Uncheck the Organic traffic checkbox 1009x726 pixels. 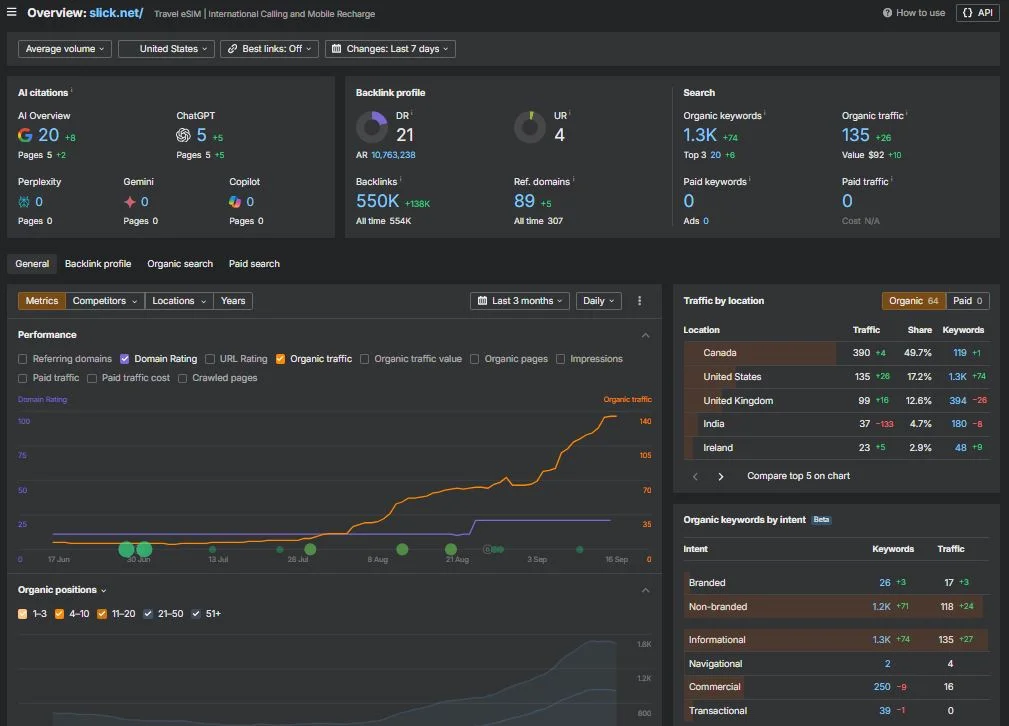[281, 359]
